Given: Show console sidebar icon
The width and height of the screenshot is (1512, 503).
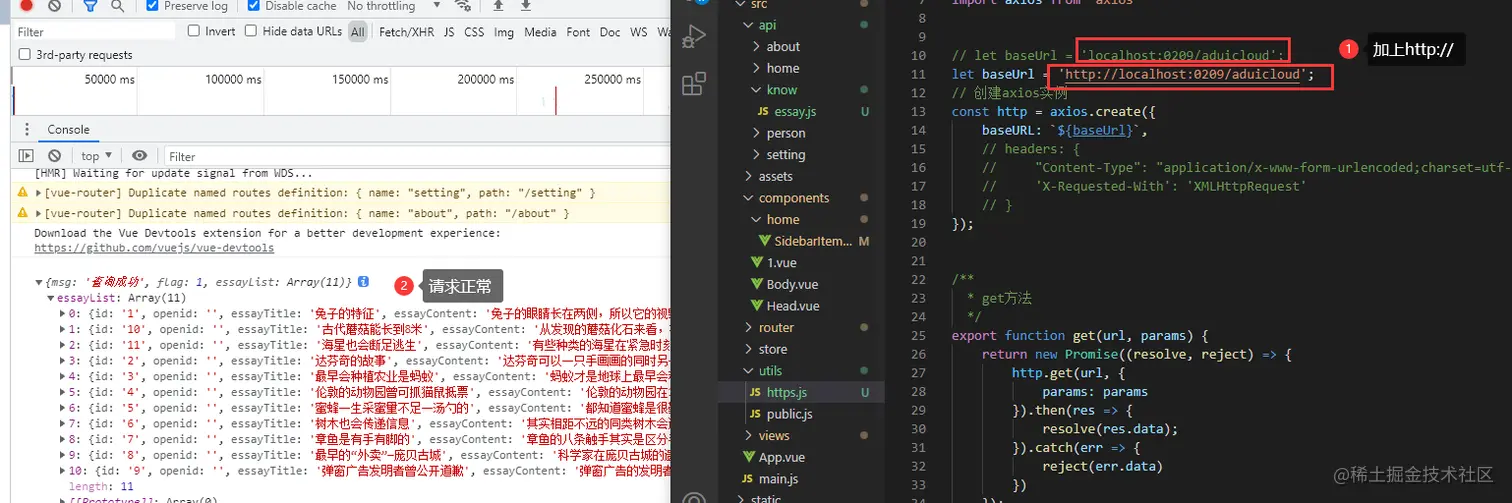Looking at the screenshot, I should click(x=27, y=156).
